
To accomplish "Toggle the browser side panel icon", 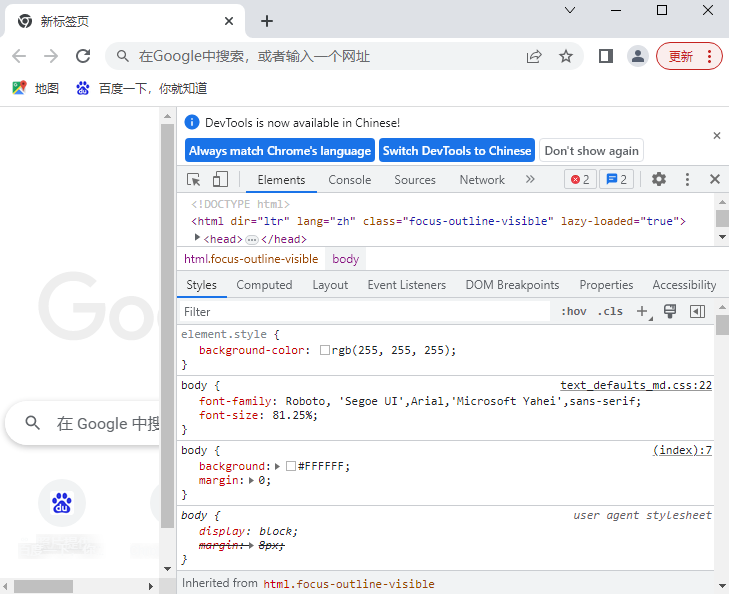I will pyautogui.click(x=605, y=56).
